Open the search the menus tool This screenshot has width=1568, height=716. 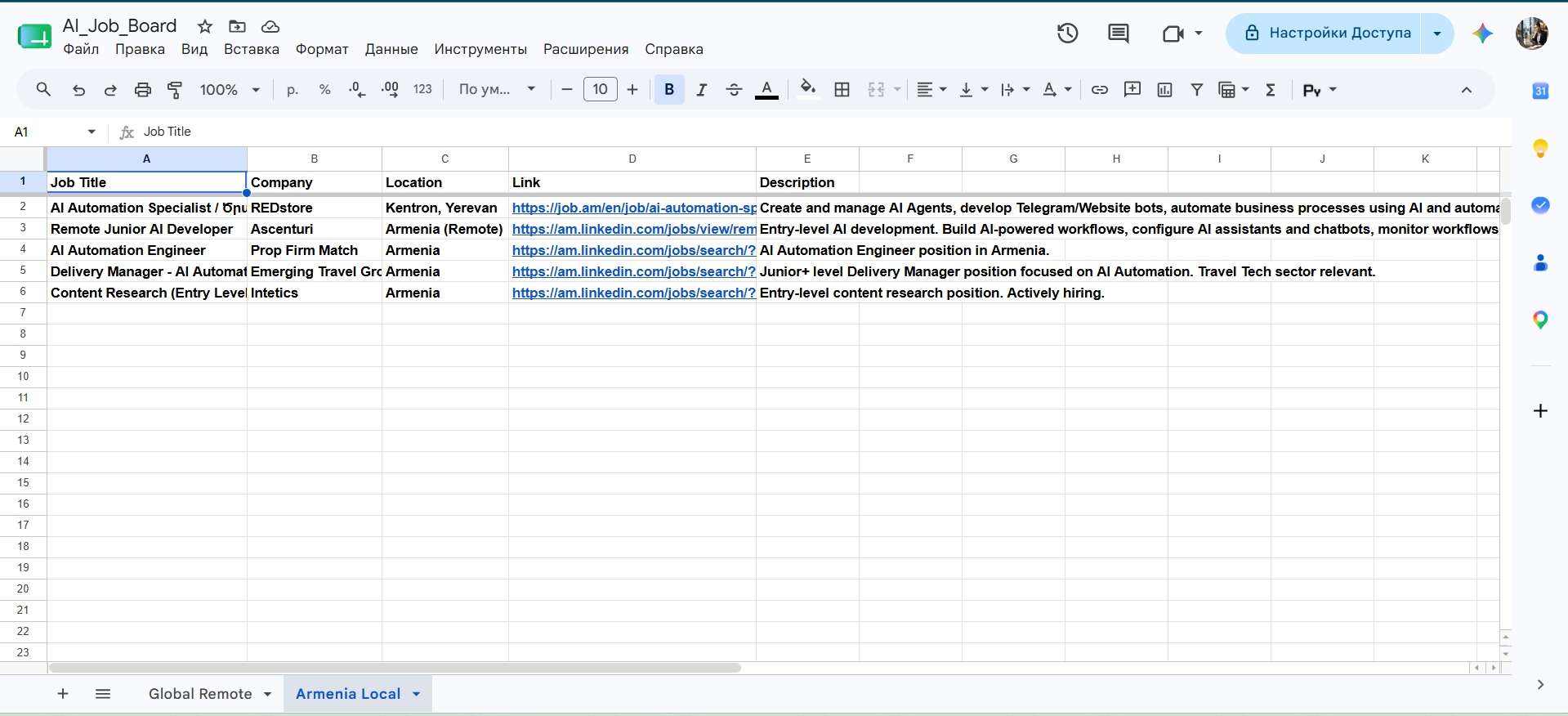(x=44, y=90)
